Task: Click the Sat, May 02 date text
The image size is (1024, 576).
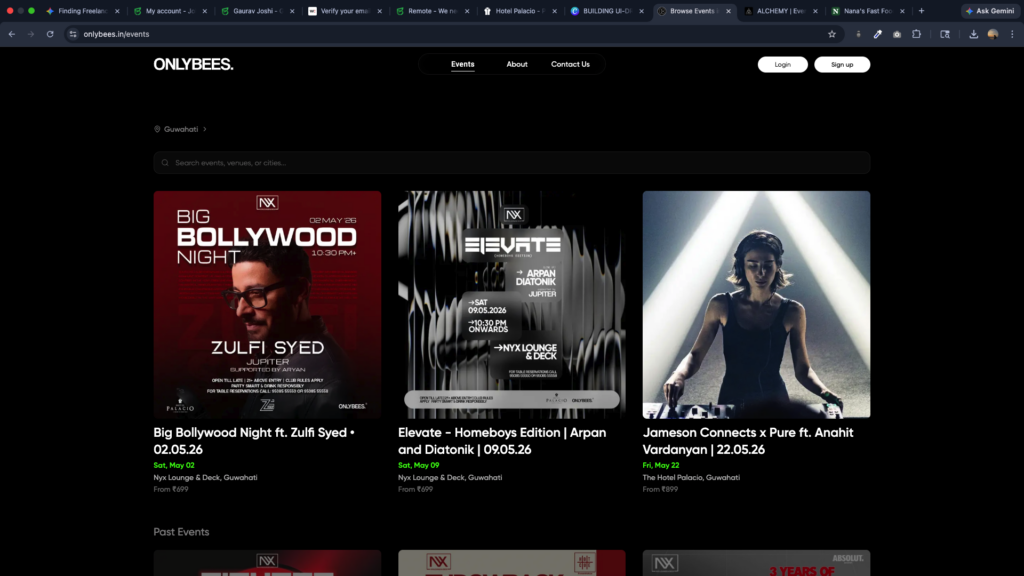Action: pyautogui.click(x=174, y=465)
